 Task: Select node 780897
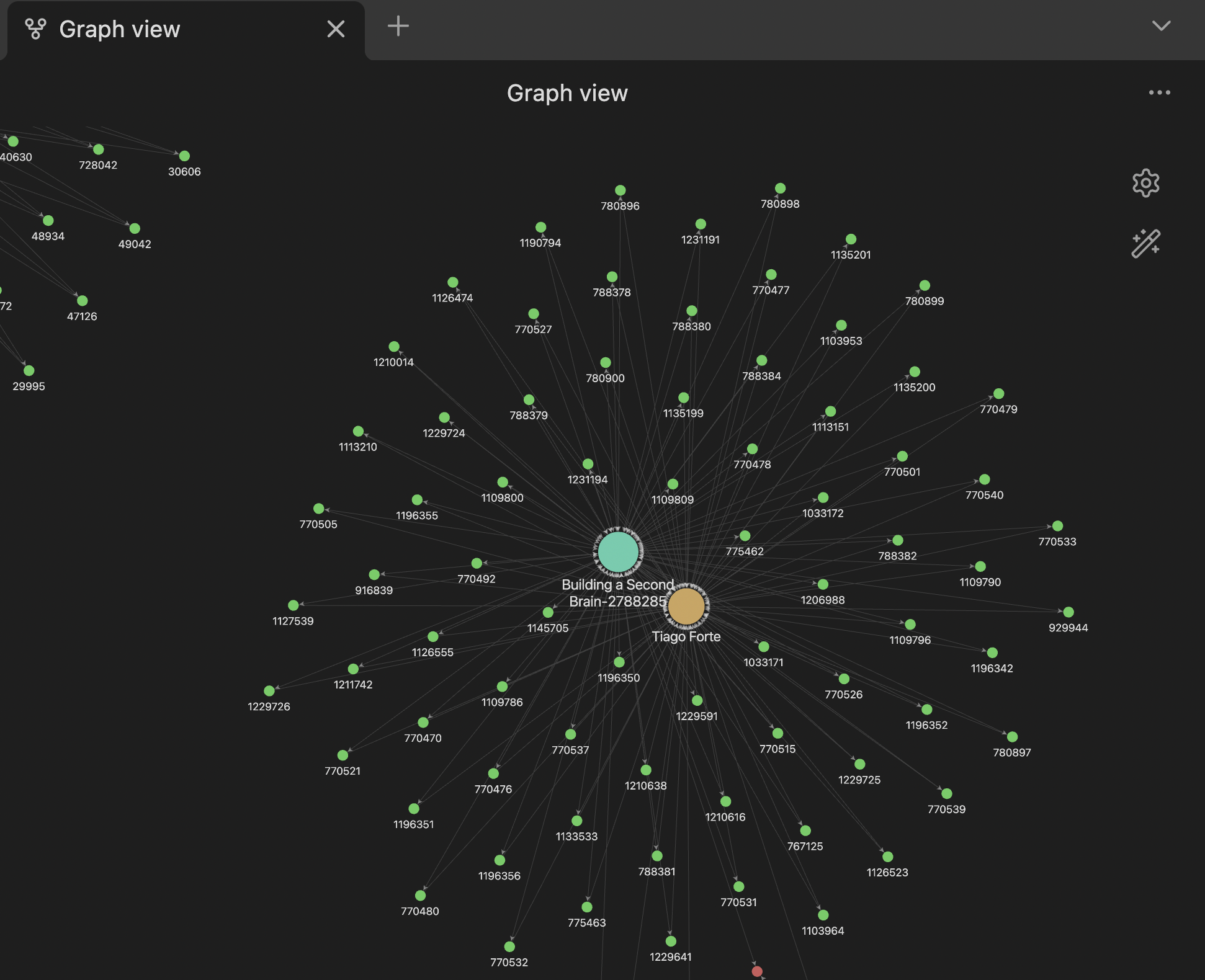(x=1012, y=737)
